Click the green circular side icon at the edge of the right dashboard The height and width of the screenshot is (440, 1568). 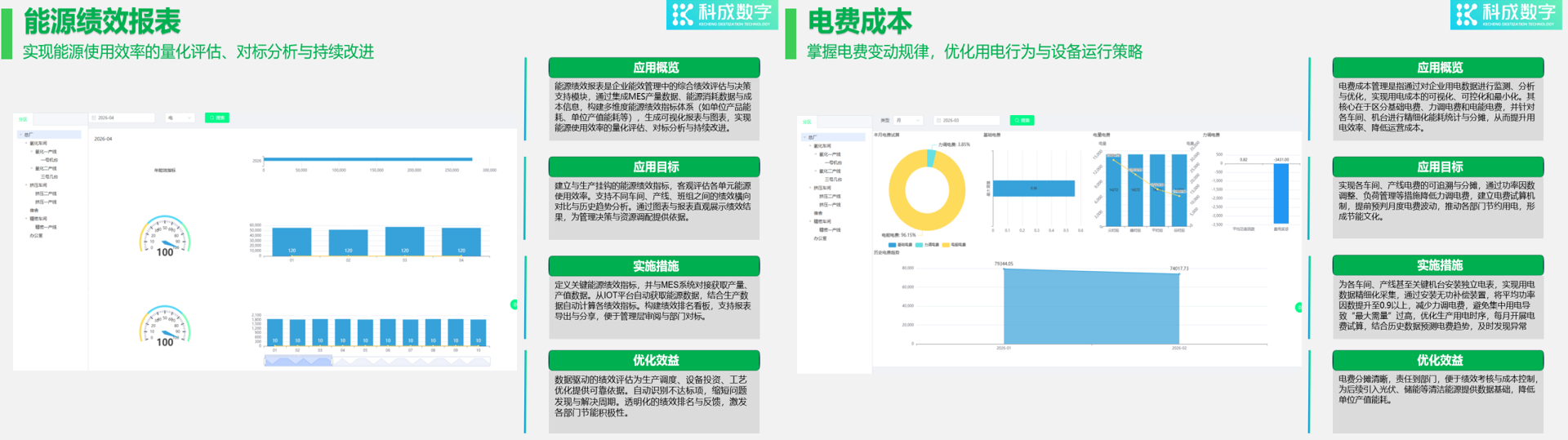click(1298, 307)
